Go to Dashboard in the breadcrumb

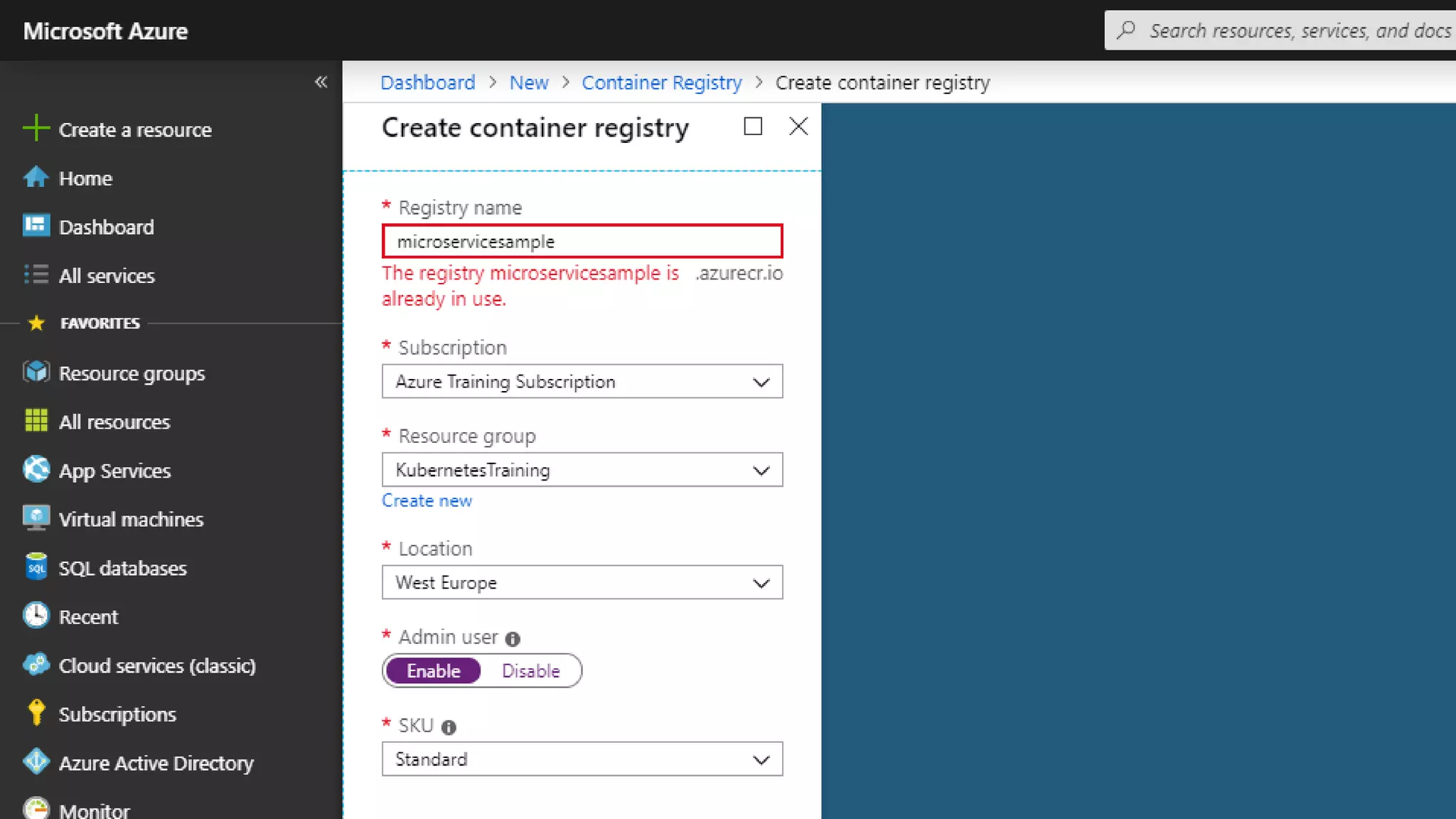(x=427, y=82)
